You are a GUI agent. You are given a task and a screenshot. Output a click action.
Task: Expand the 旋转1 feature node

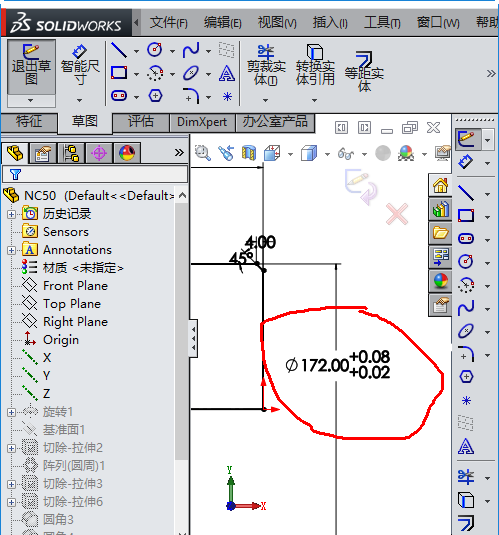[x=11, y=412]
